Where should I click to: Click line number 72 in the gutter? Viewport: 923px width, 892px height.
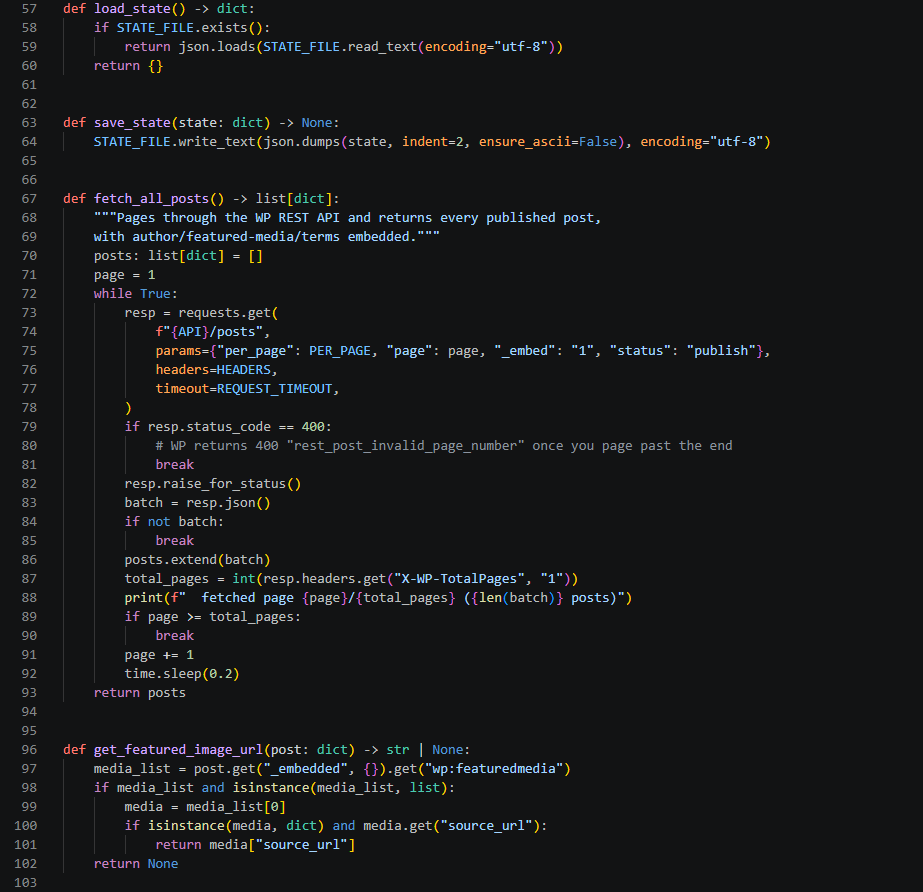pyautogui.click(x=29, y=293)
